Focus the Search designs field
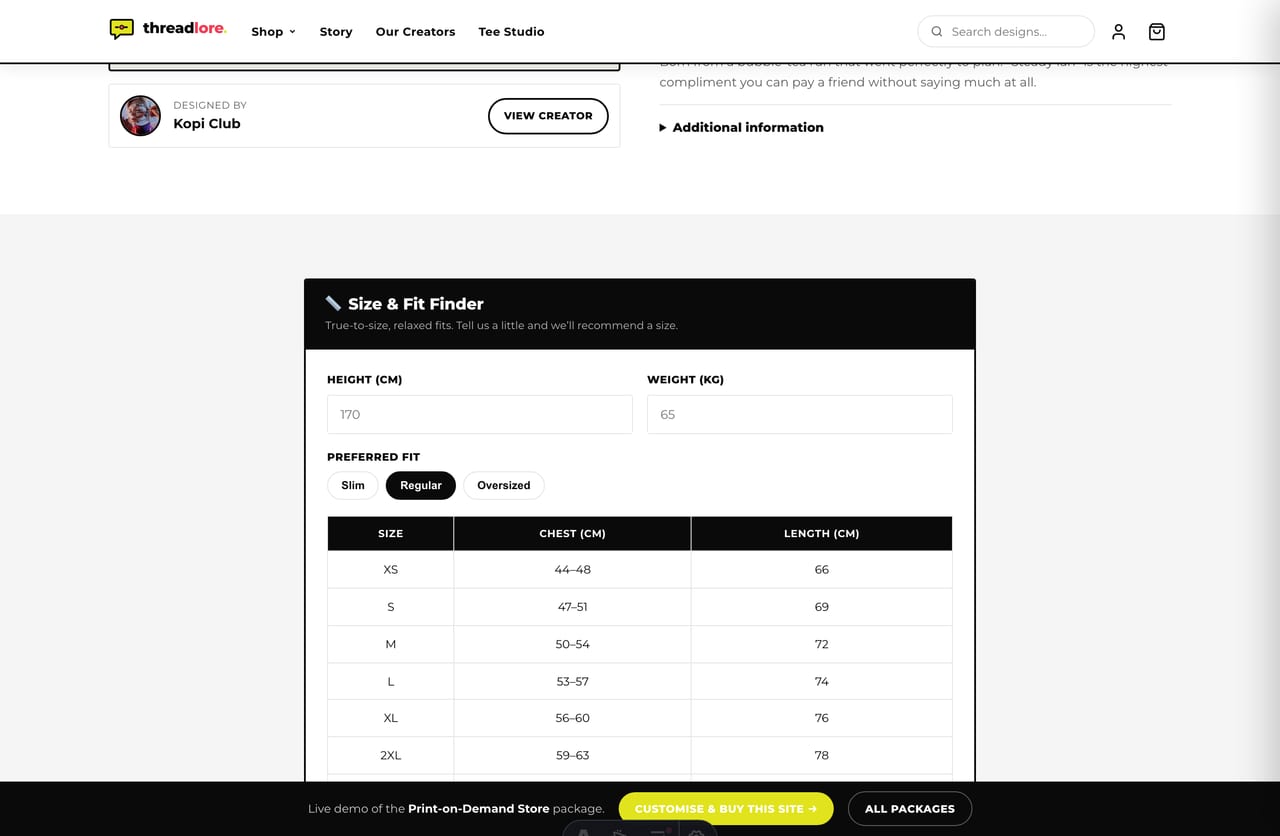Viewport: 1280px width, 836px height. pyautogui.click(x=1006, y=31)
